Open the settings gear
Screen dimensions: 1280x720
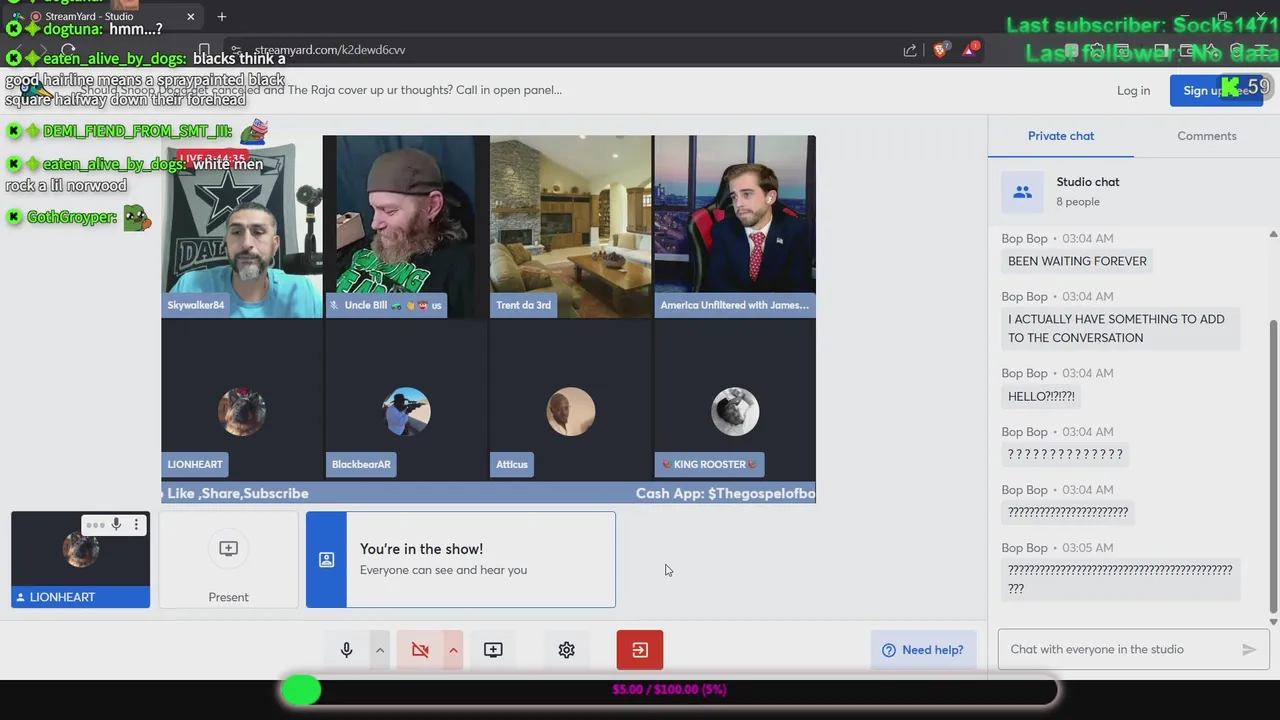567,650
